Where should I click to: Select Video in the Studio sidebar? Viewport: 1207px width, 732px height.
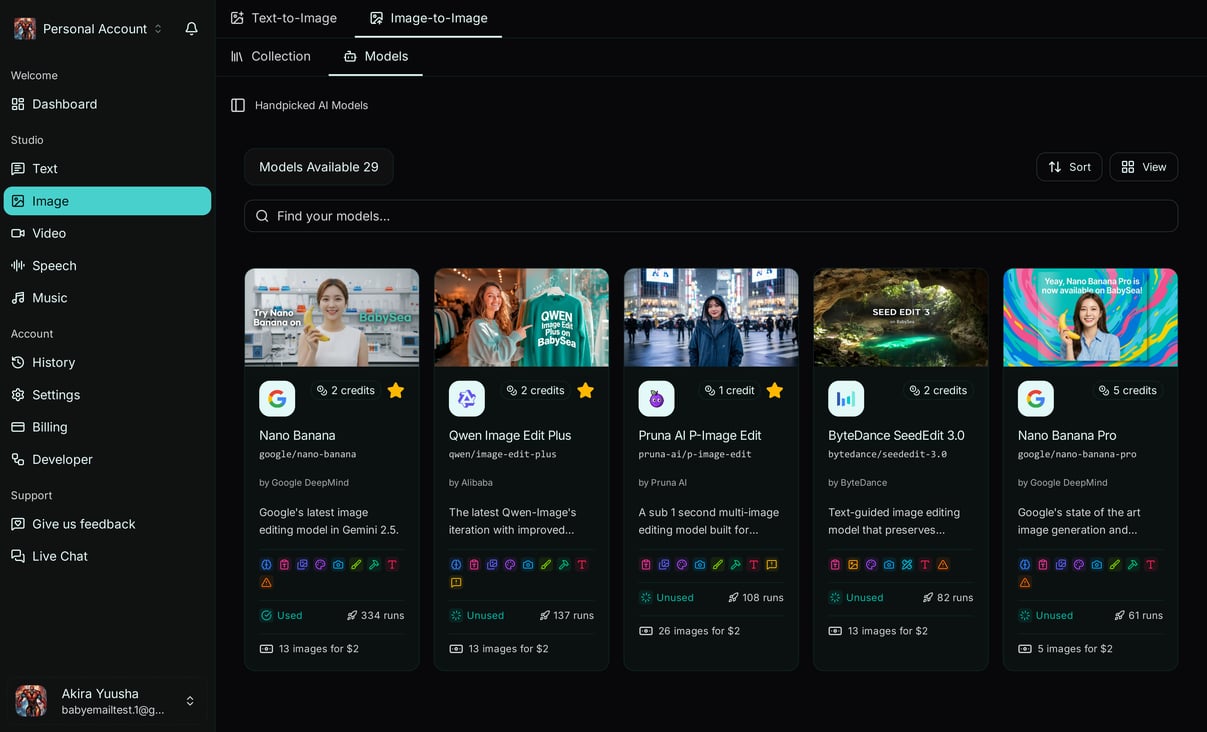pos(48,233)
